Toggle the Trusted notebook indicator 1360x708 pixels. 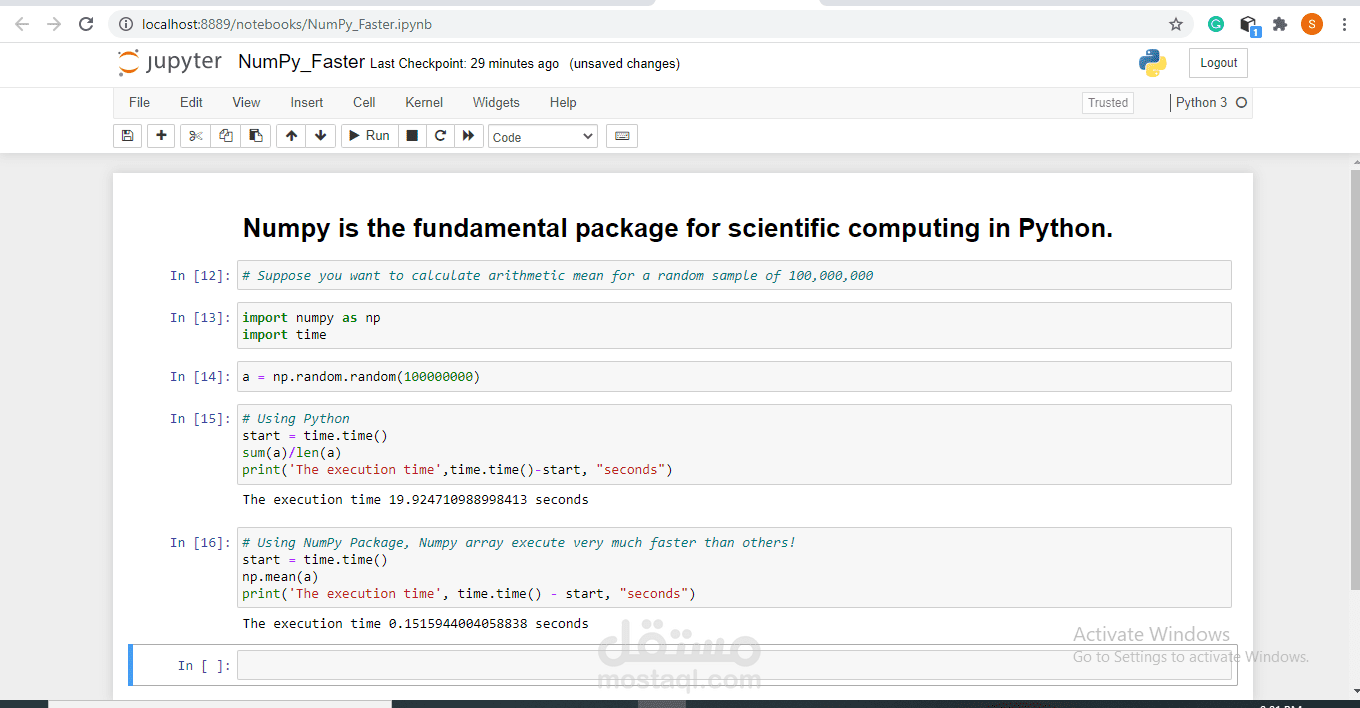[x=1108, y=103]
